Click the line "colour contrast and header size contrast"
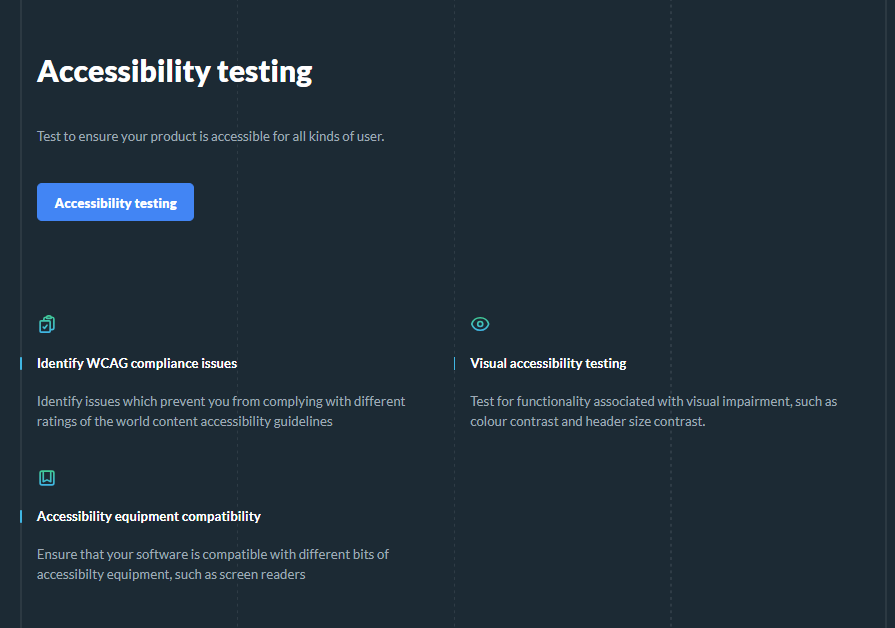This screenshot has height=628, width=895. [x=588, y=421]
